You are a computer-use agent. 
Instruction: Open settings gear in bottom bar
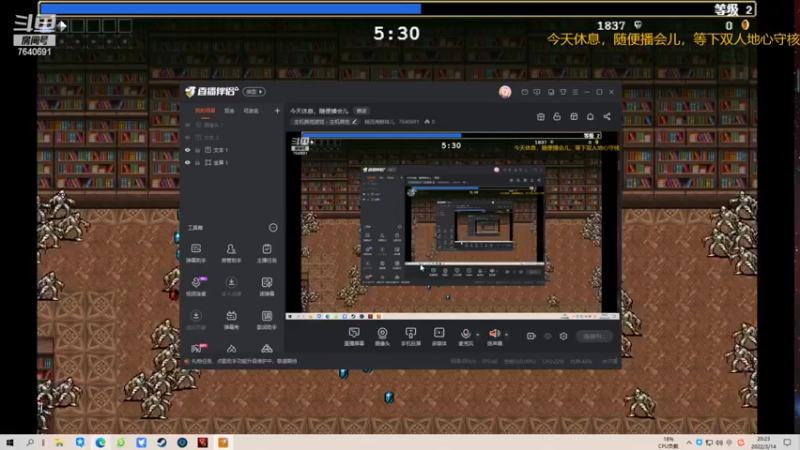[563, 336]
